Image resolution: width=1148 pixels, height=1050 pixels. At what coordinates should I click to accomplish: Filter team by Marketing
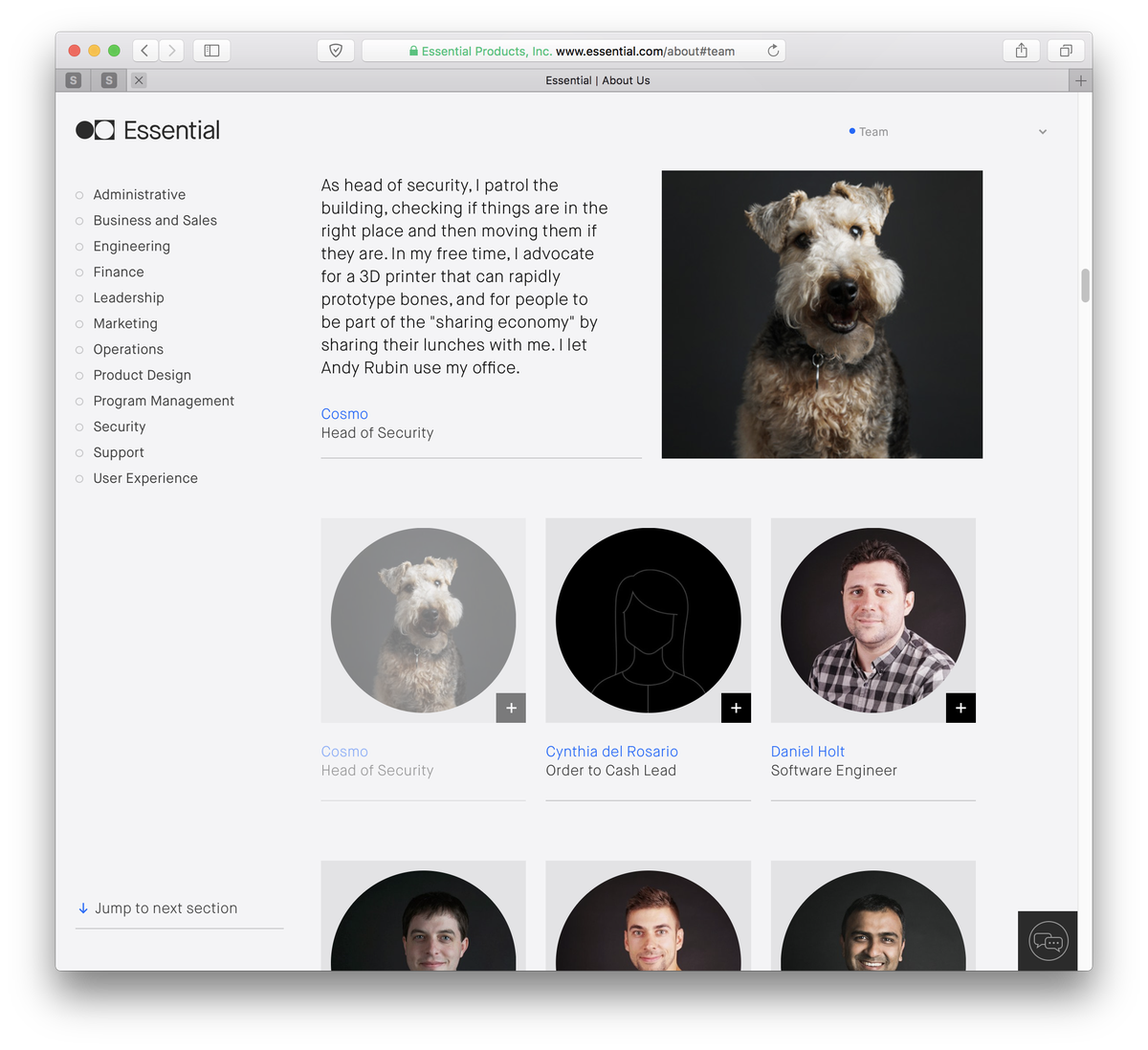pyautogui.click(x=125, y=323)
